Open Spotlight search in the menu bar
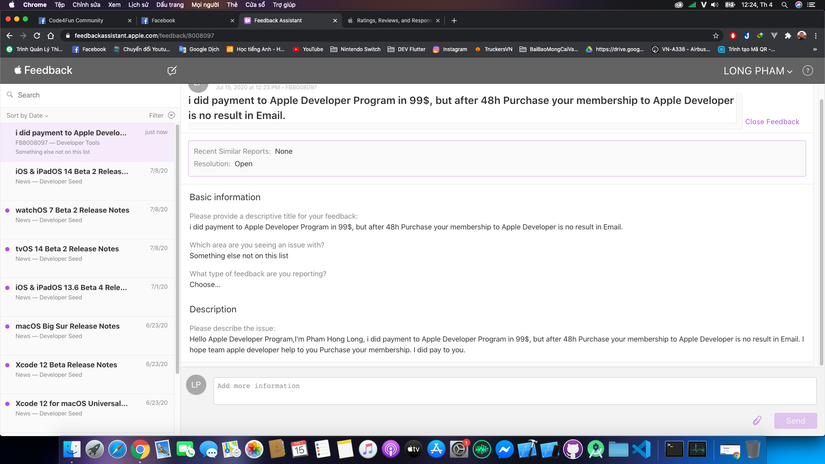 (x=784, y=5)
